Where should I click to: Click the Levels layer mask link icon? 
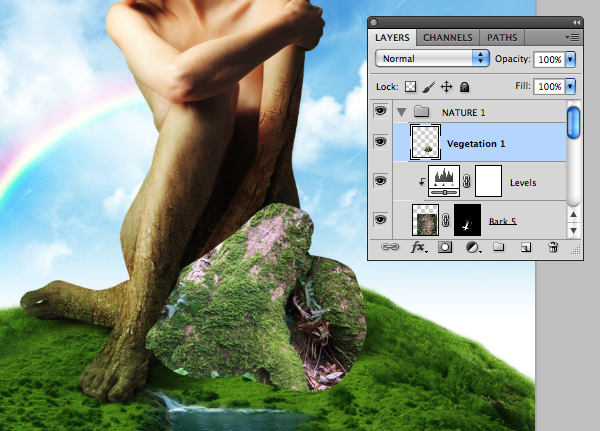(466, 181)
